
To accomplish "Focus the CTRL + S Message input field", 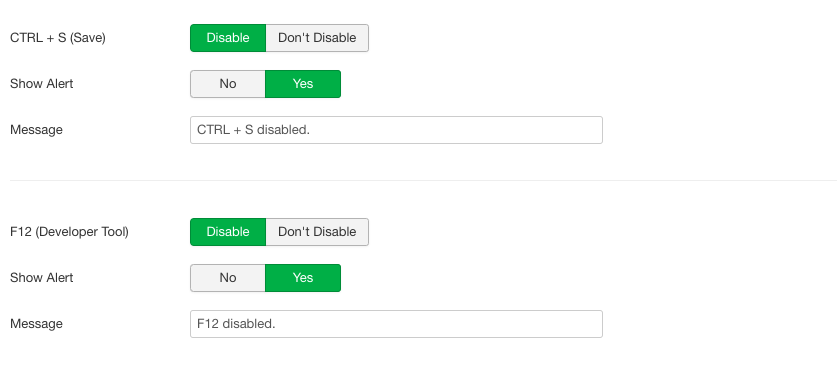I will point(396,130).
